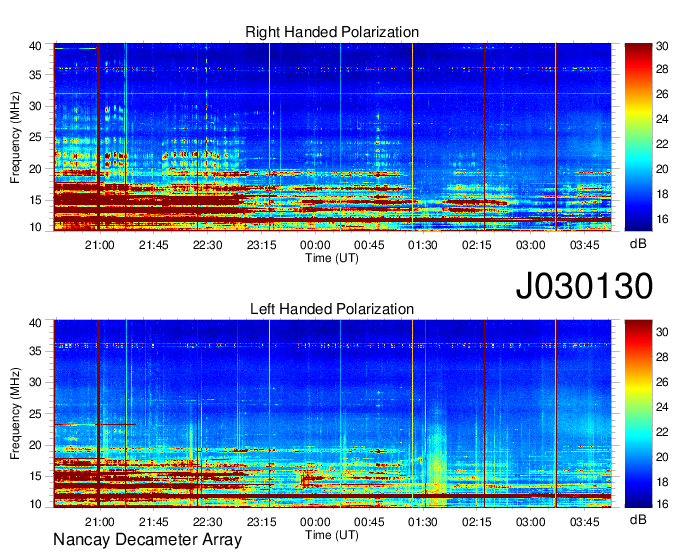Click the '40' frequency tick of the top plot
This screenshot has width=680, height=552.
click(x=36, y=46)
